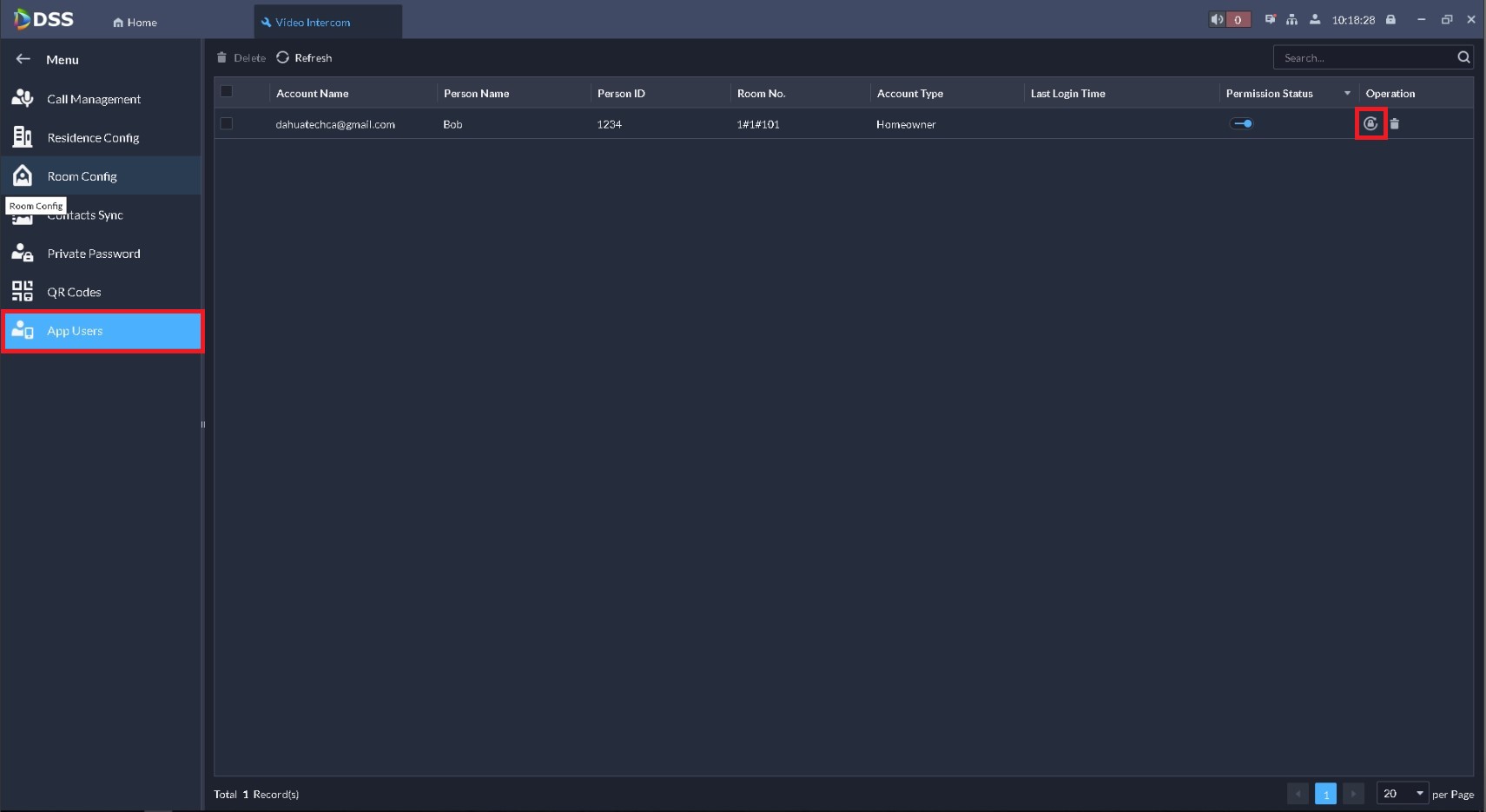Collapse the sidebar using the divider handle
Image resolution: width=1486 pixels, height=812 pixels.
203,425
